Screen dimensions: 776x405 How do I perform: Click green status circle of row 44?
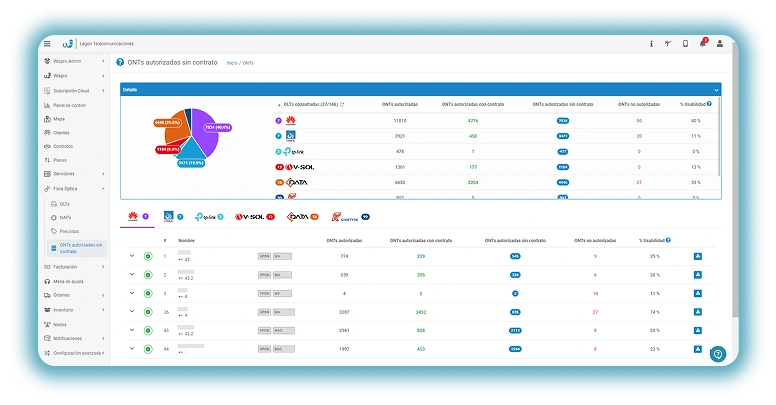(x=148, y=349)
